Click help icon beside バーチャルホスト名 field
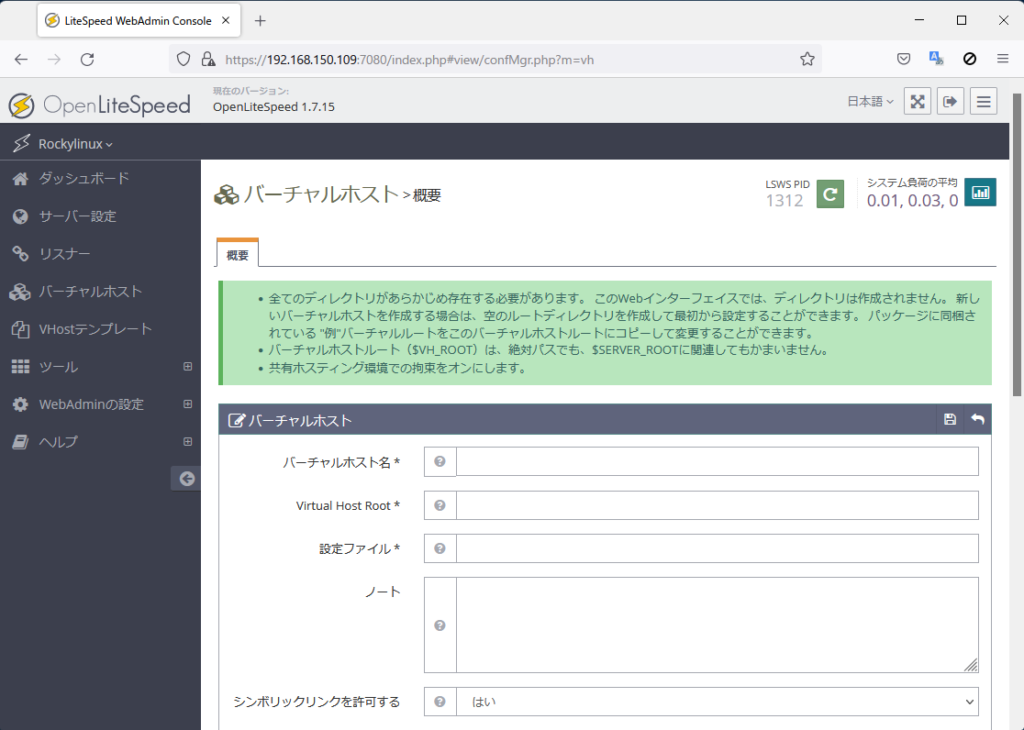This screenshot has height=730, width=1024. coord(440,462)
